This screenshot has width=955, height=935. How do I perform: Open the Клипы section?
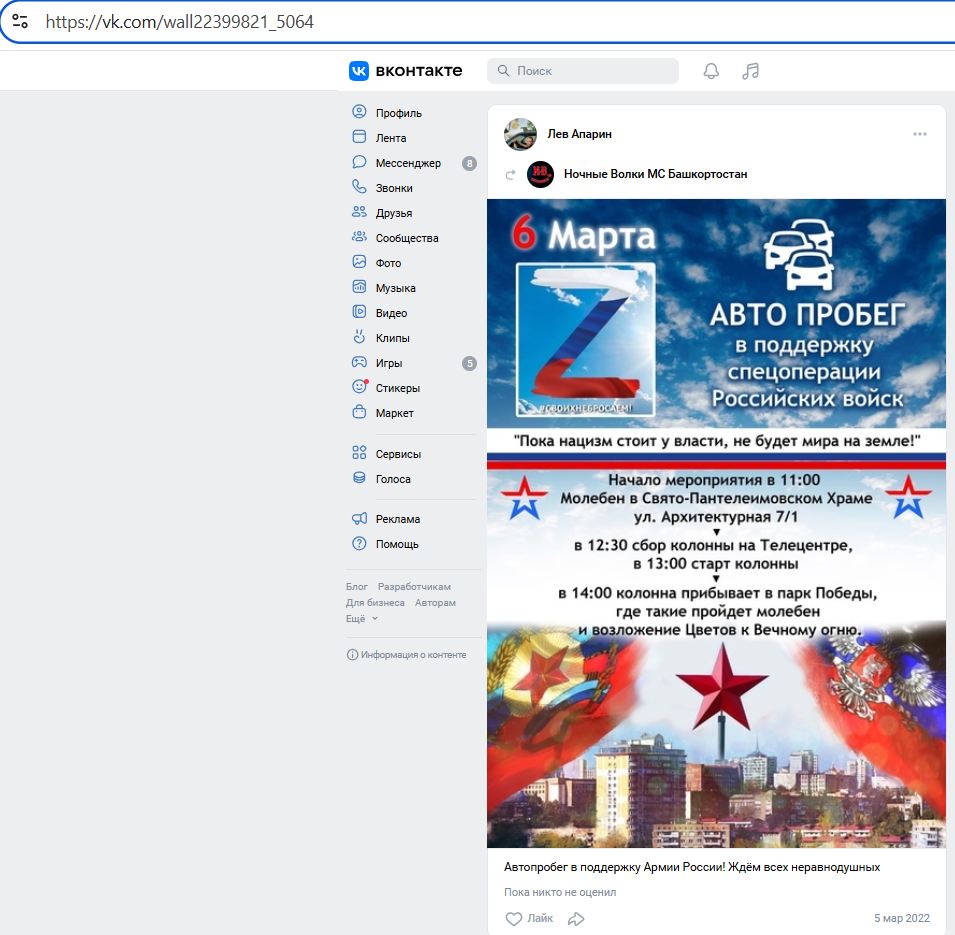click(x=395, y=337)
